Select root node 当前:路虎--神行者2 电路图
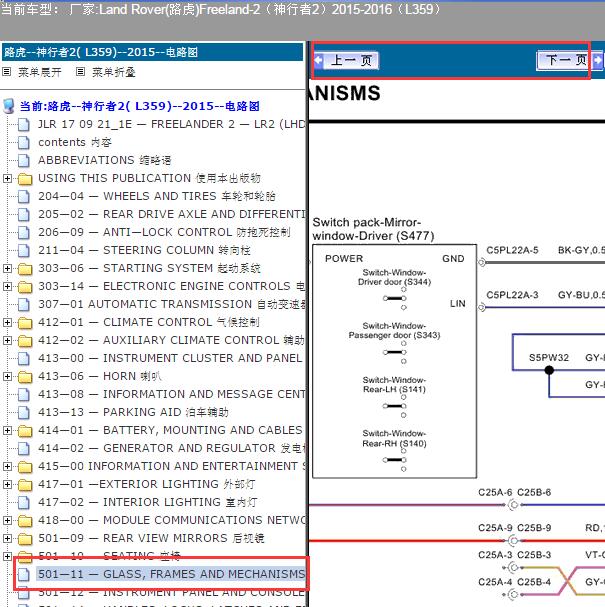Image resolution: width=605 pixels, height=607 pixels. 139,106
